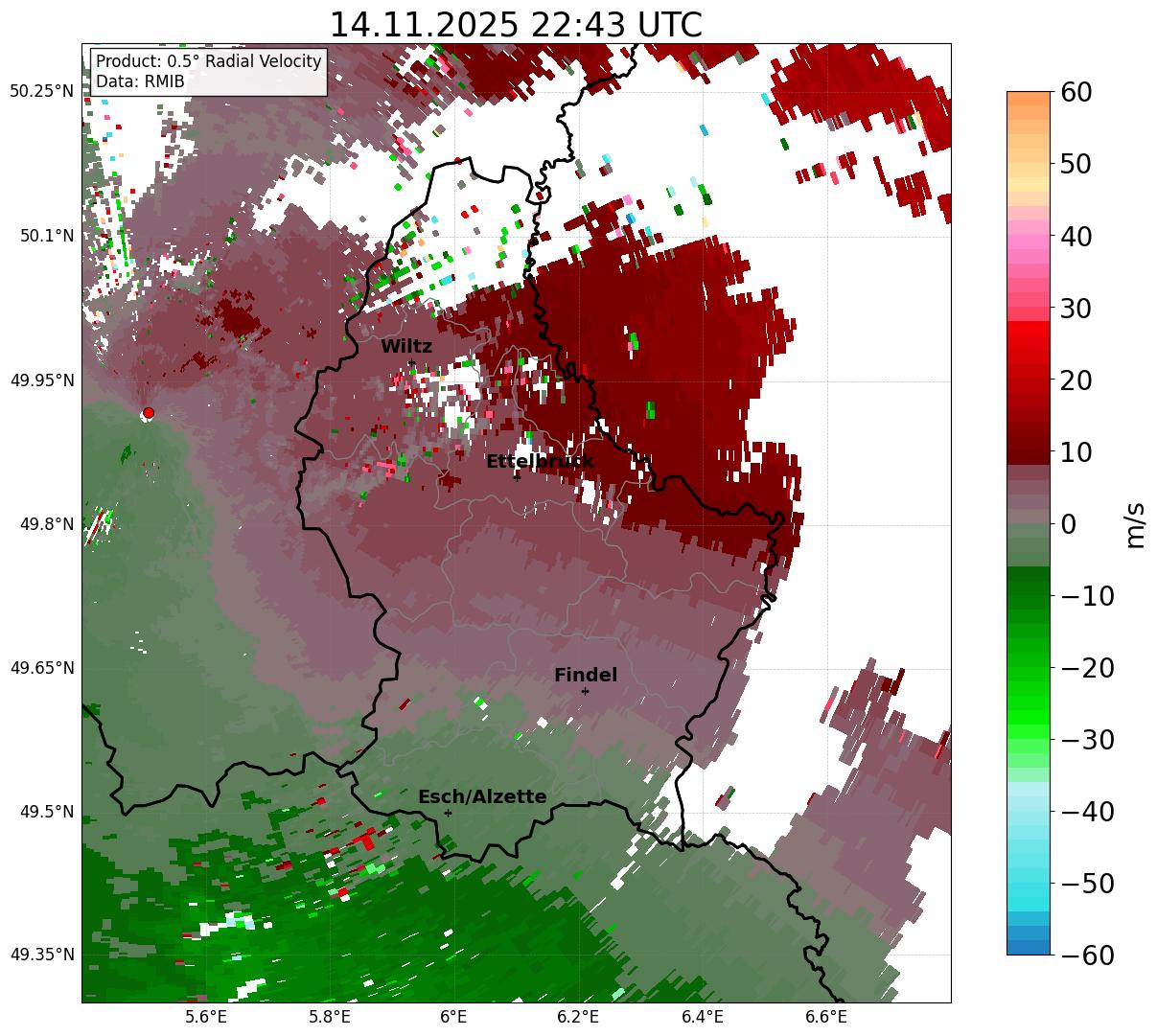Click the 49.65°N latitude label

42,668
